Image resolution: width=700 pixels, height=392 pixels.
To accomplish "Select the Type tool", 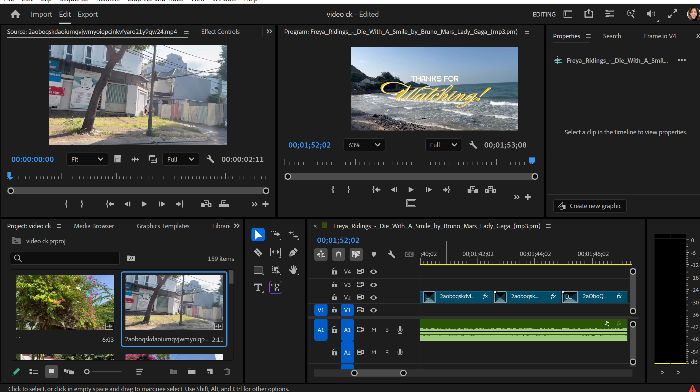I will pyautogui.click(x=258, y=288).
